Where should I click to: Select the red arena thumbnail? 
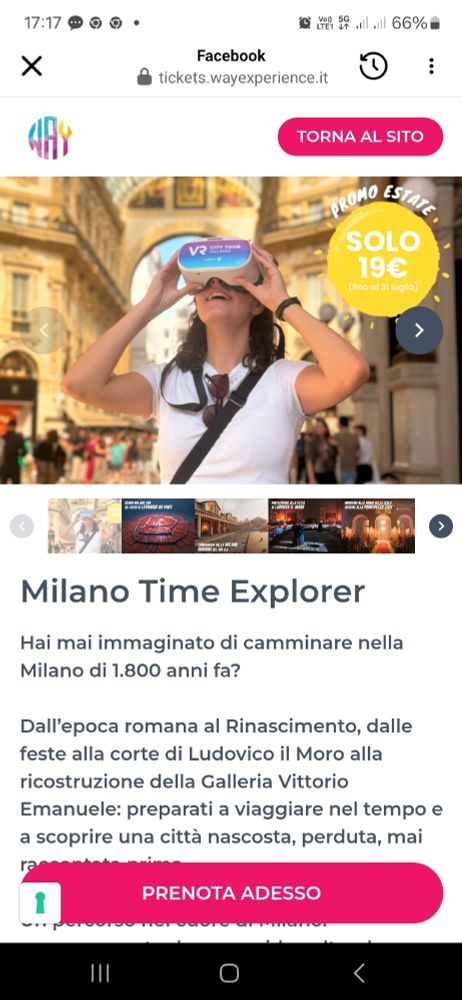pos(158,526)
